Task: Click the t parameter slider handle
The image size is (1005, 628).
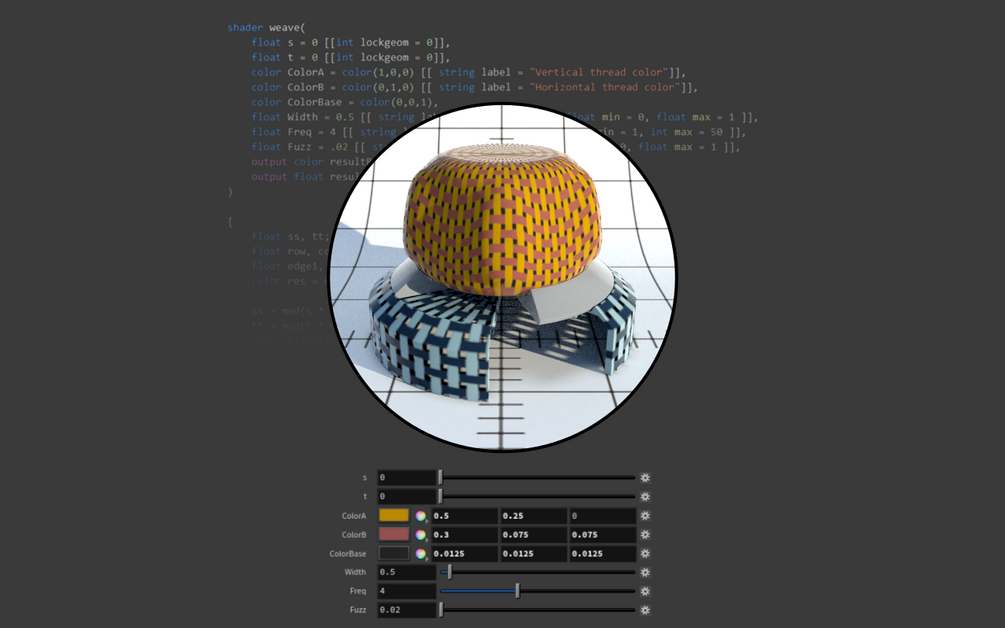Action: [440, 496]
